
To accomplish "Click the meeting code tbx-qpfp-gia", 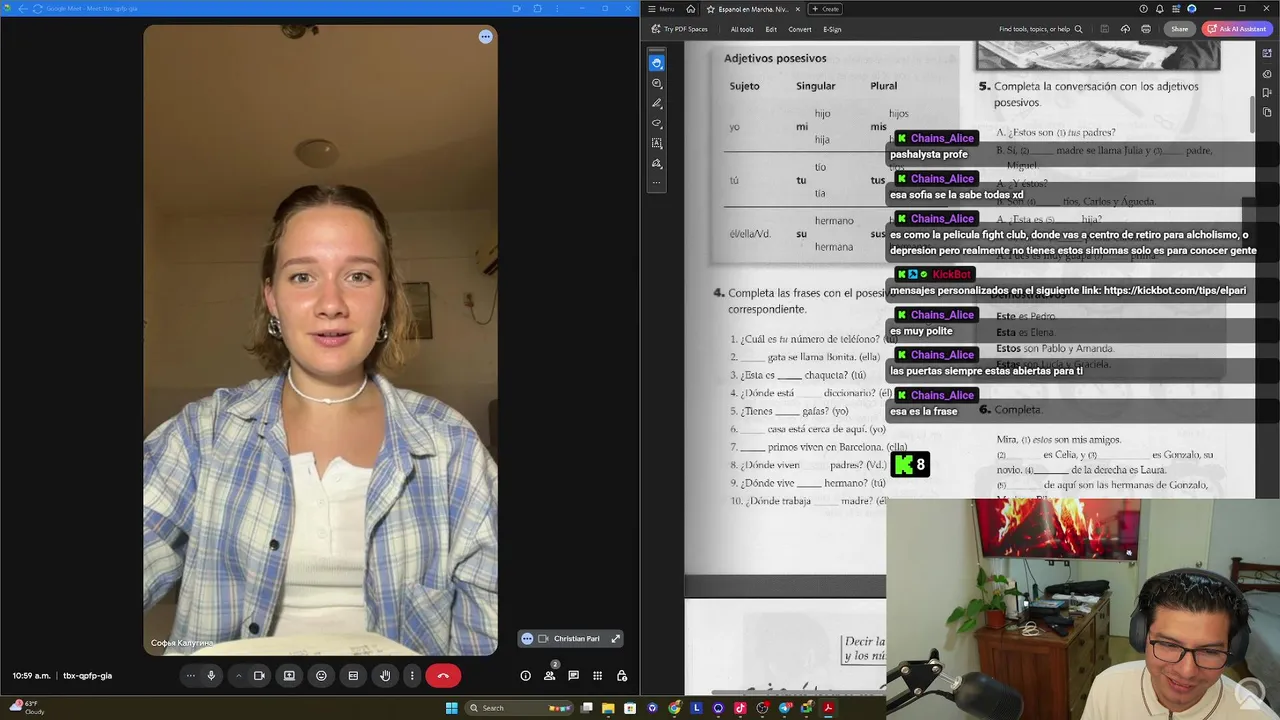I will click(x=87, y=676).
